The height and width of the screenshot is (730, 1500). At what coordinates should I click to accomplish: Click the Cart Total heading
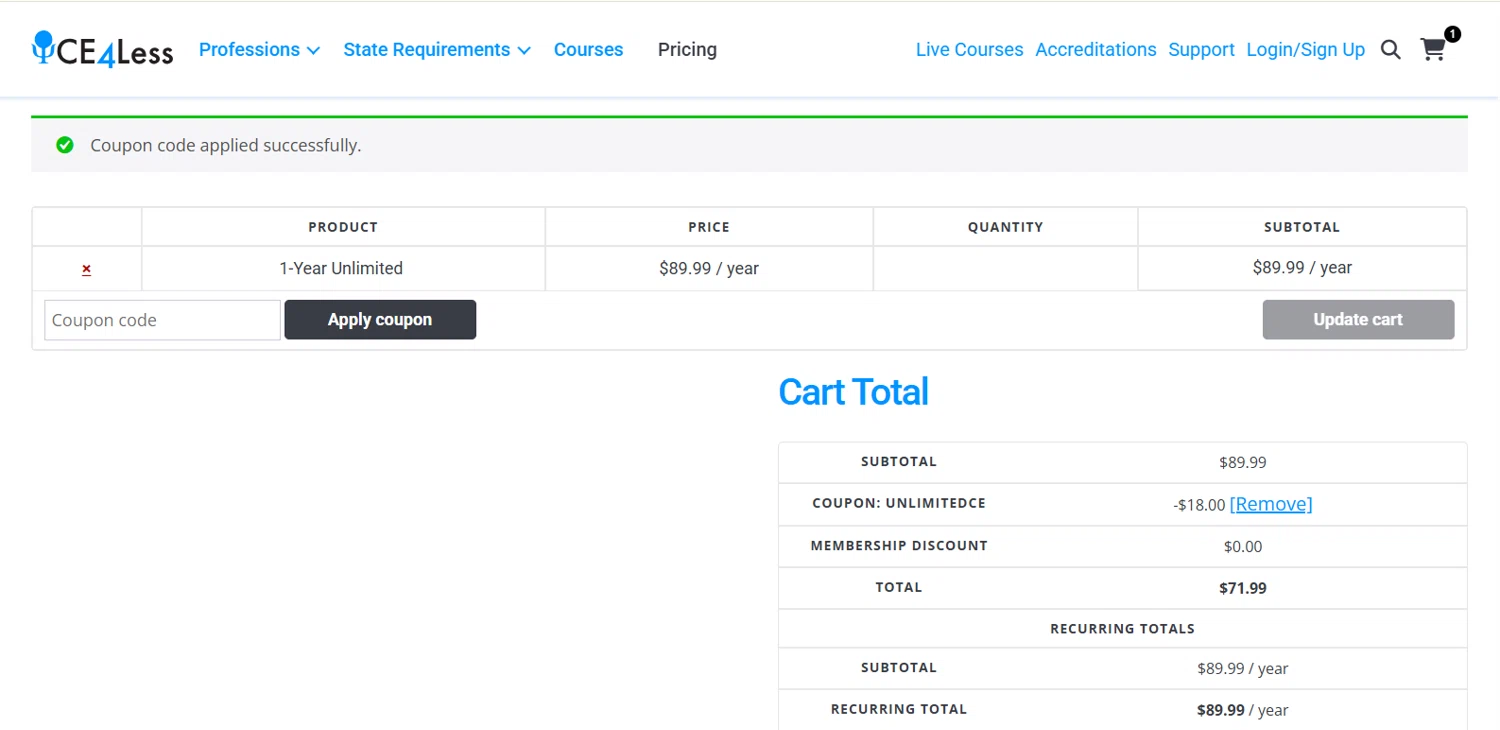pos(853,392)
